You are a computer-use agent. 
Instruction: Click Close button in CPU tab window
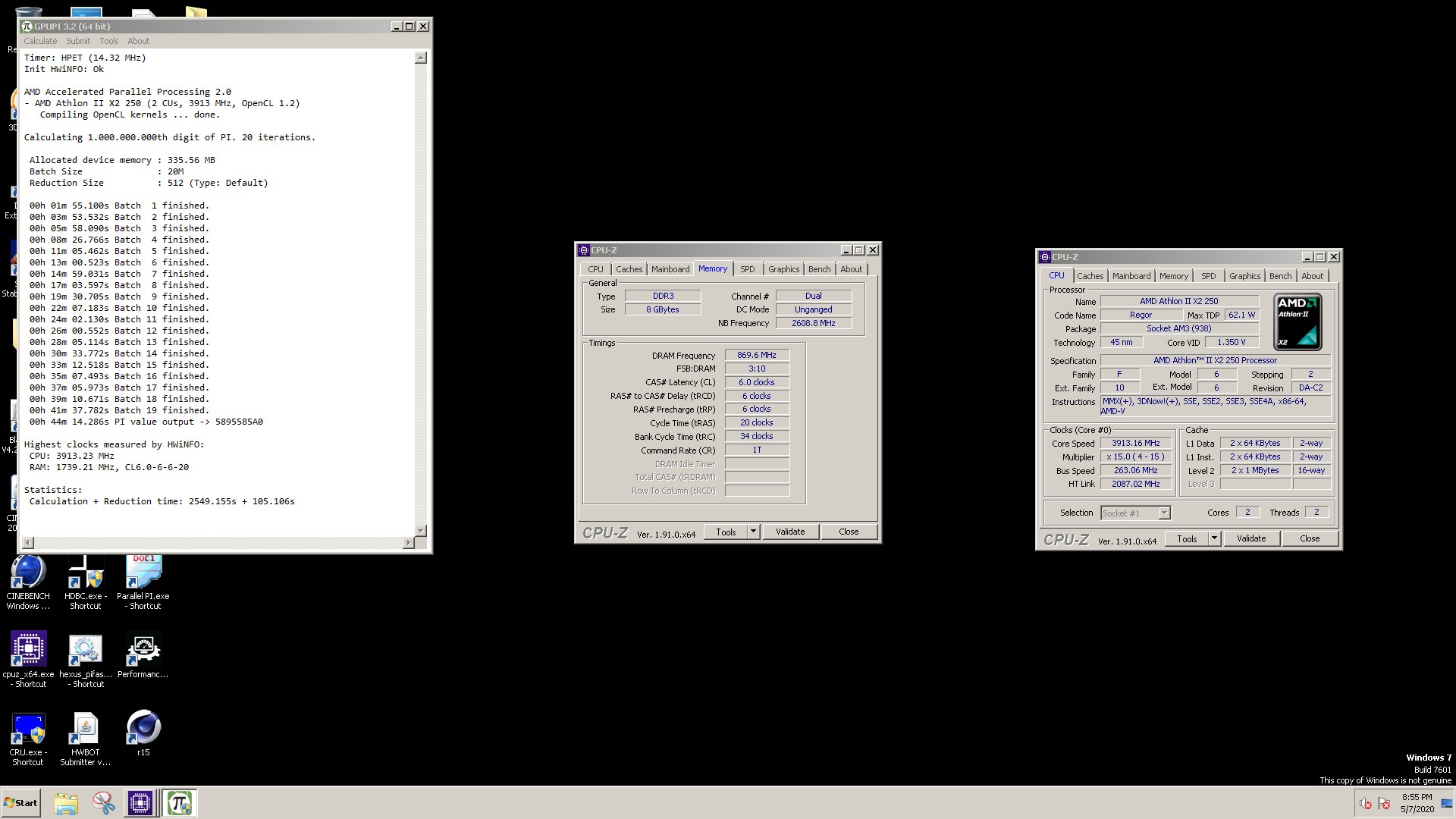click(x=1310, y=539)
